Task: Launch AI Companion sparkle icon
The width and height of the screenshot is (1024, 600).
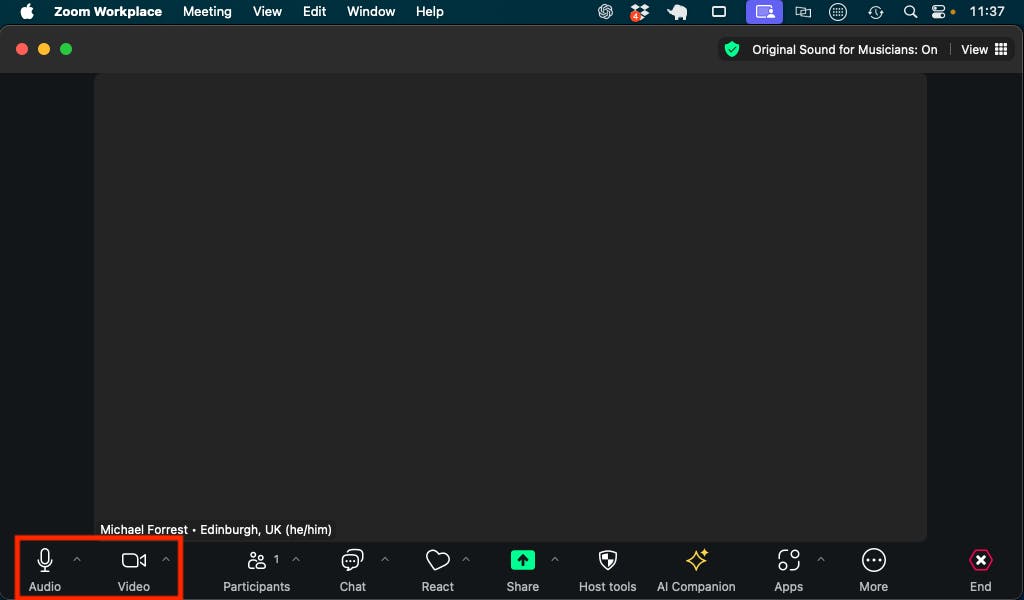Action: click(x=696, y=560)
